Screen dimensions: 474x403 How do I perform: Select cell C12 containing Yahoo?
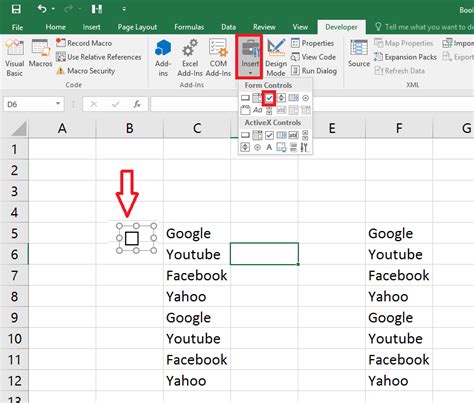197,381
